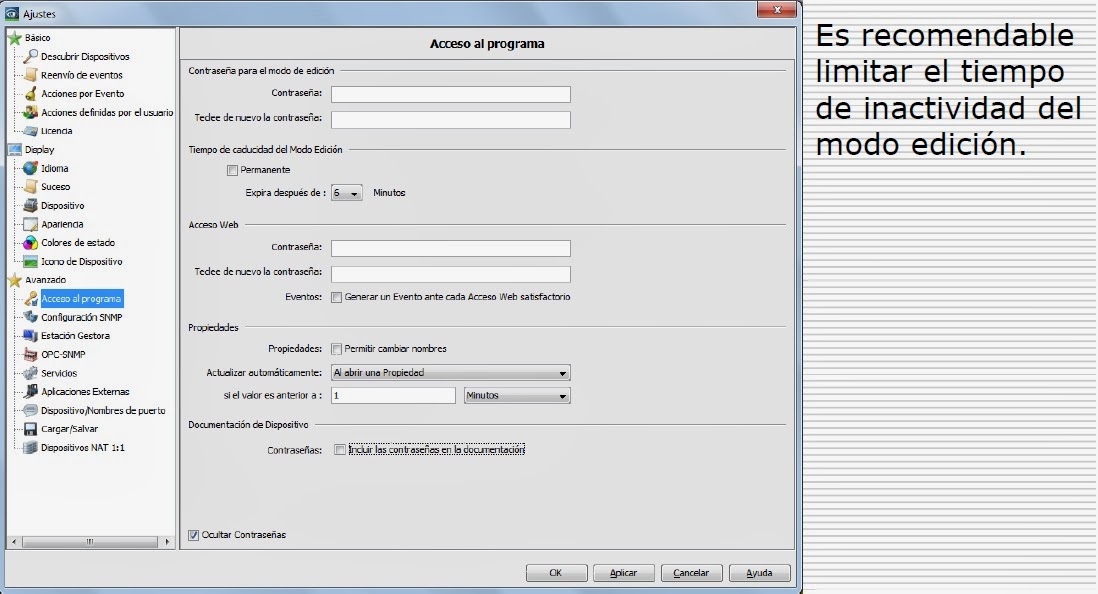This screenshot has height=594, width=1098.
Task: Open the Expira después de dropdown
Action: pos(346,192)
